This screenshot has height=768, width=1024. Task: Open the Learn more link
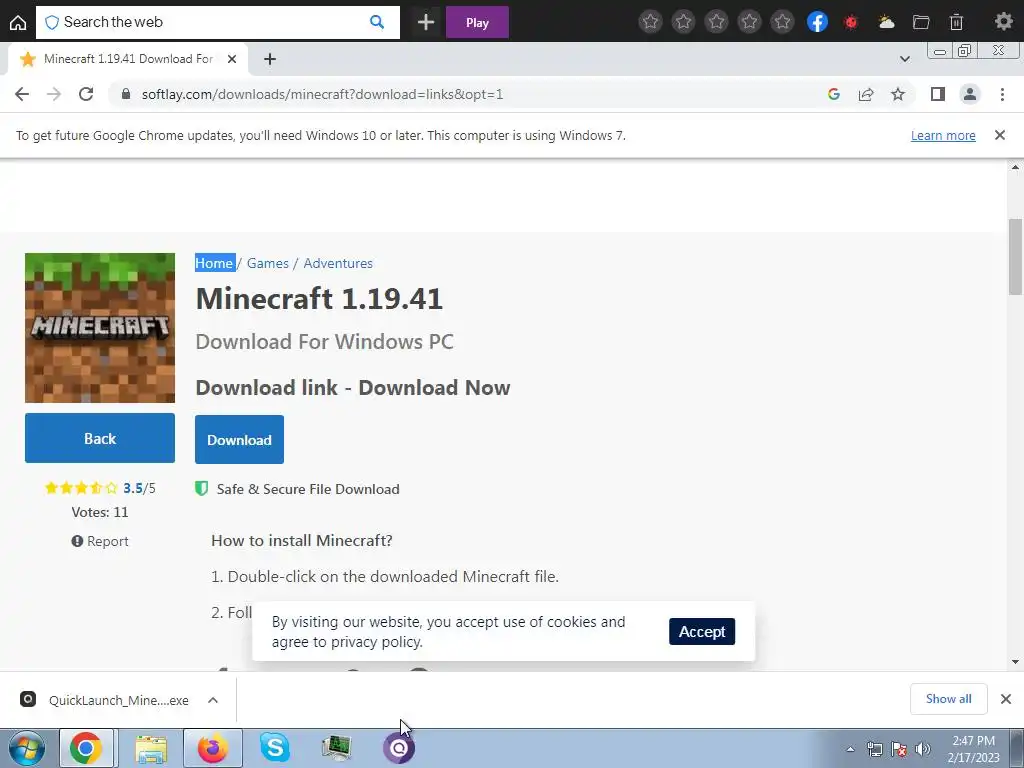943,135
